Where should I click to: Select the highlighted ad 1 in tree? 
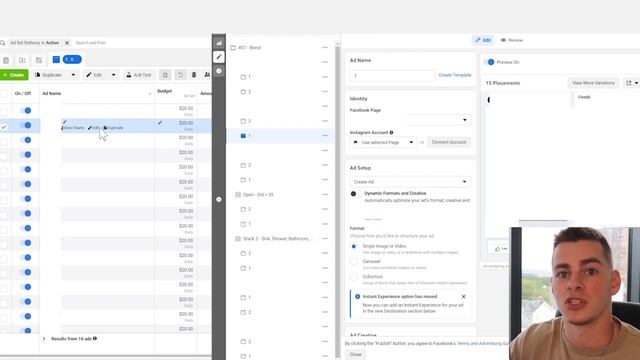[x=246, y=136]
